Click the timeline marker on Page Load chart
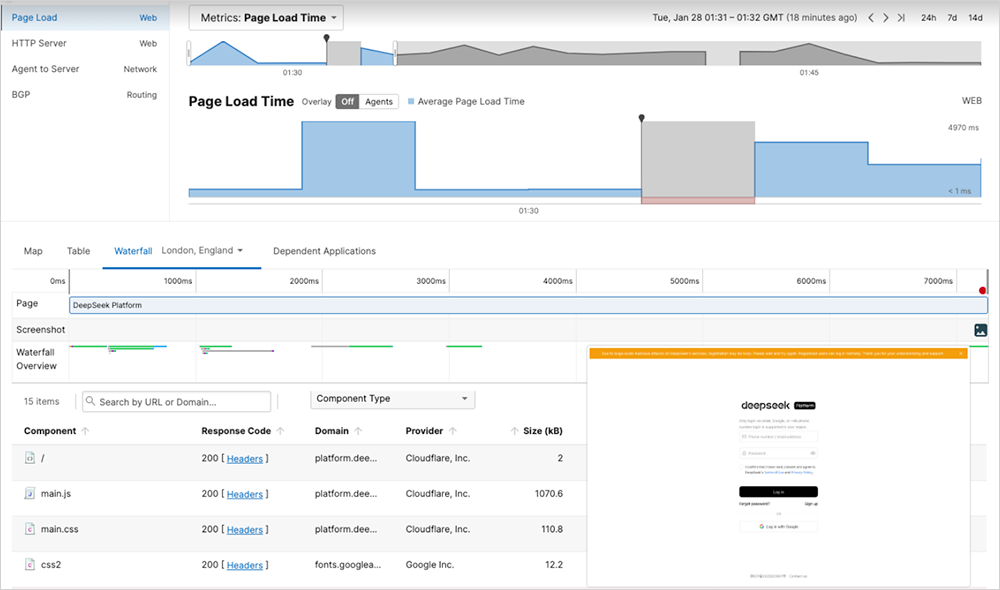The width and height of the screenshot is (1000, 590). coord(642,118)
